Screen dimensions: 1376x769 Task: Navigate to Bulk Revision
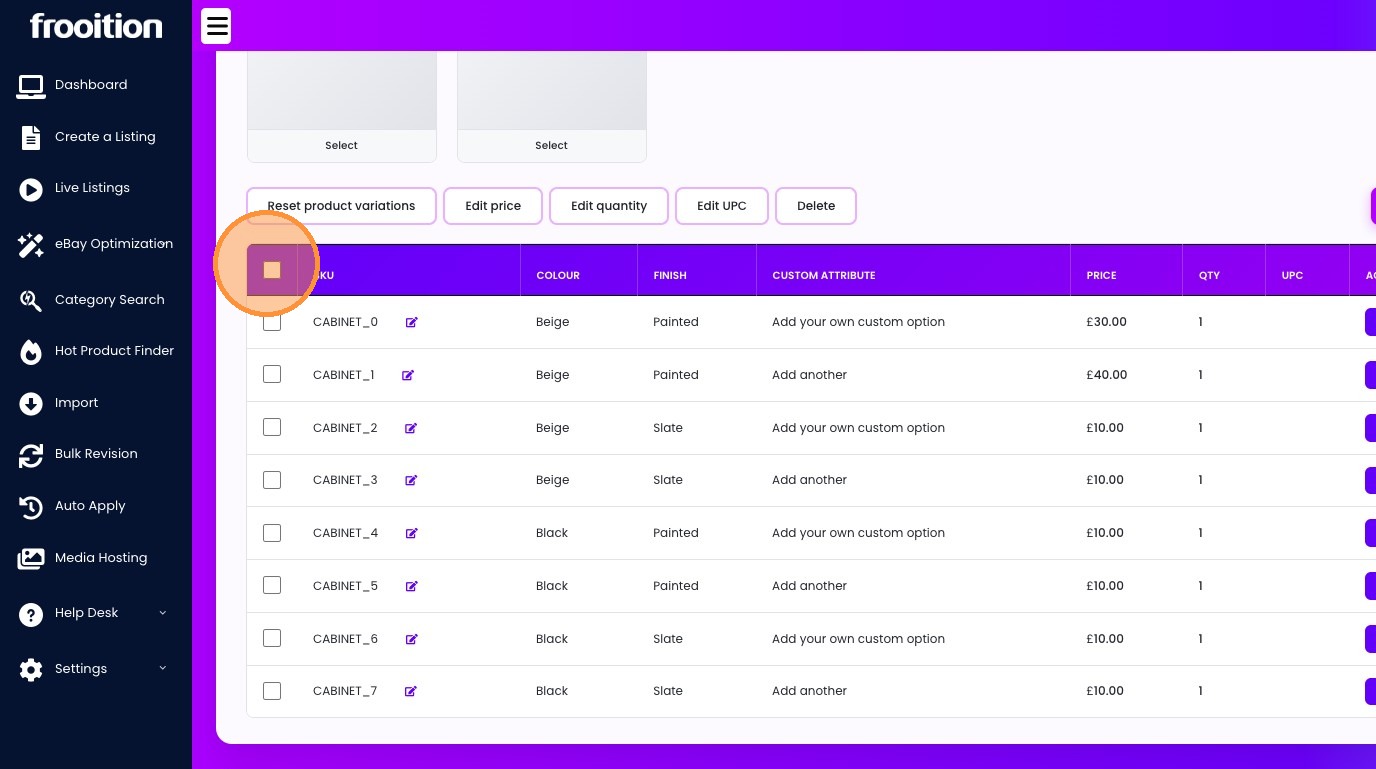[x=96, y=454]
